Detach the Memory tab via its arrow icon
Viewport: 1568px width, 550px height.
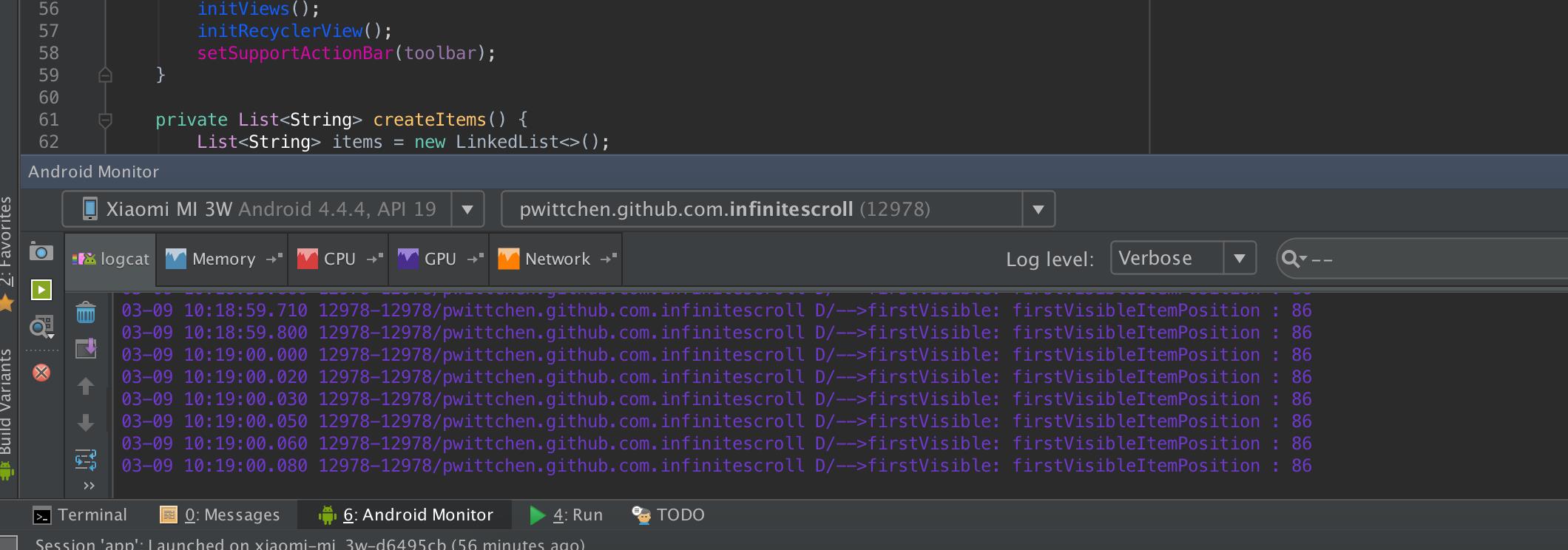click(275, 258)
